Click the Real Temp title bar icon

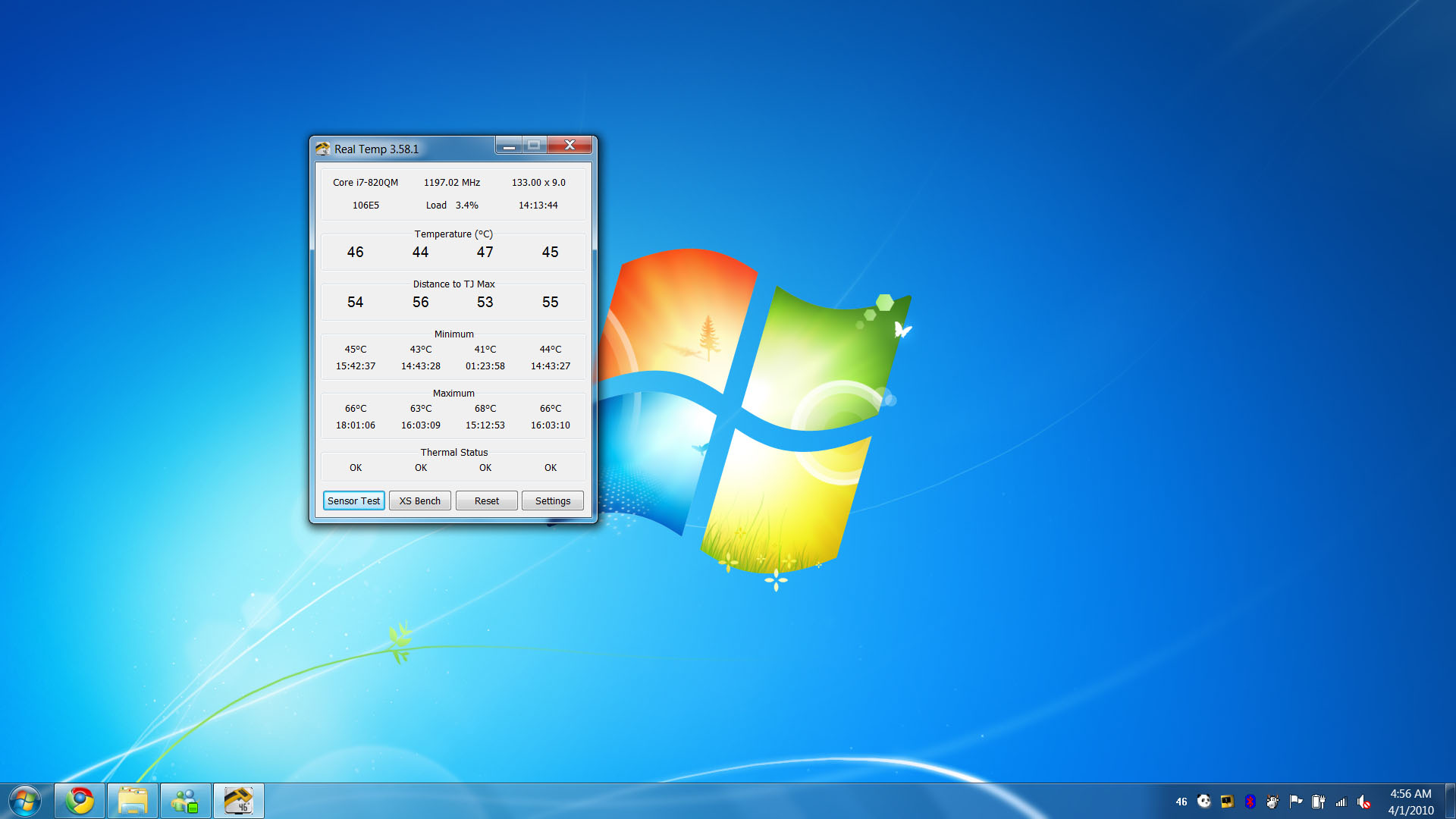(x=323, y=149)
